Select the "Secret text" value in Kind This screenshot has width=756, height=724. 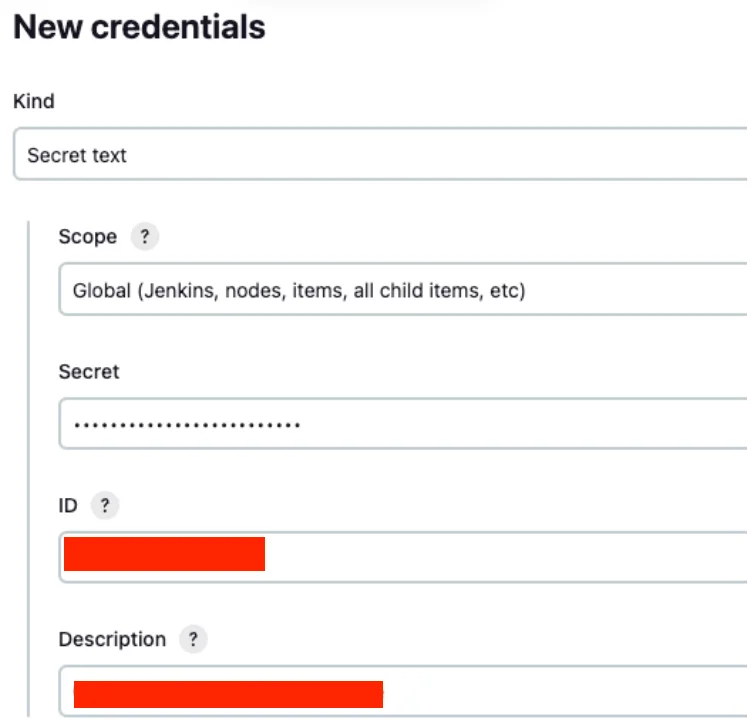point(77,155)
